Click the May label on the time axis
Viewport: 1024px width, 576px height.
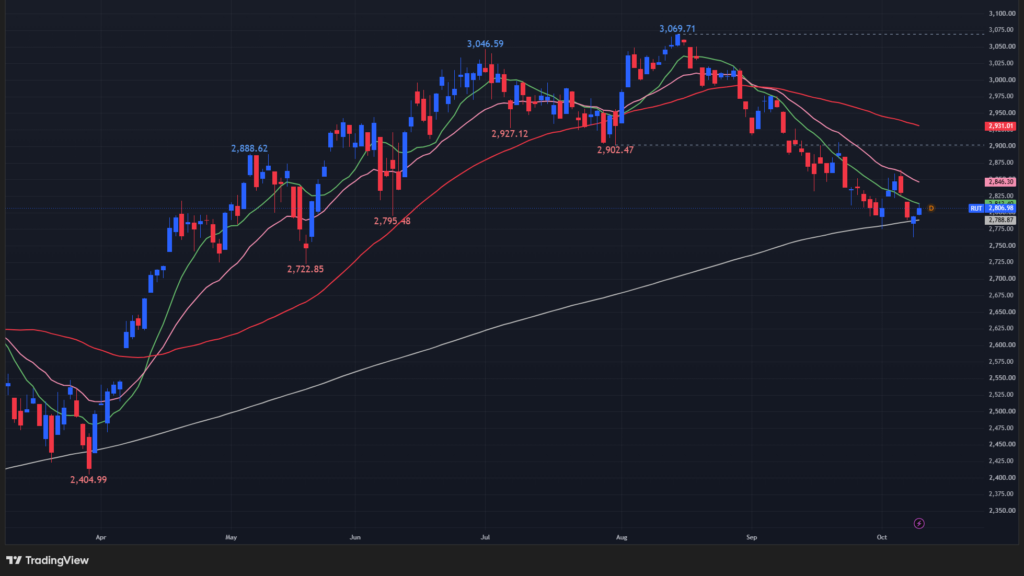[231, 537]
